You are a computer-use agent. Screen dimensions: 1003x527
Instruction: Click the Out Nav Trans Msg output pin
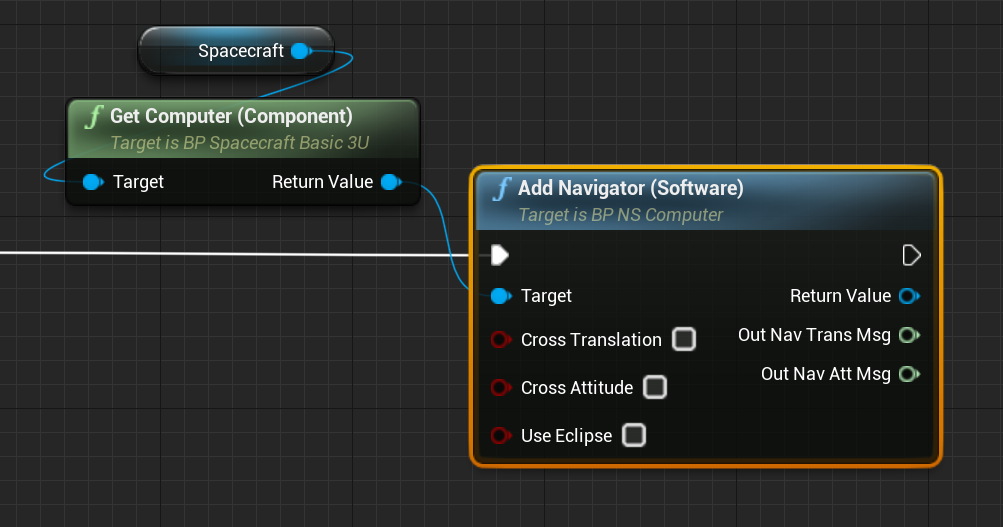point(908,335)
